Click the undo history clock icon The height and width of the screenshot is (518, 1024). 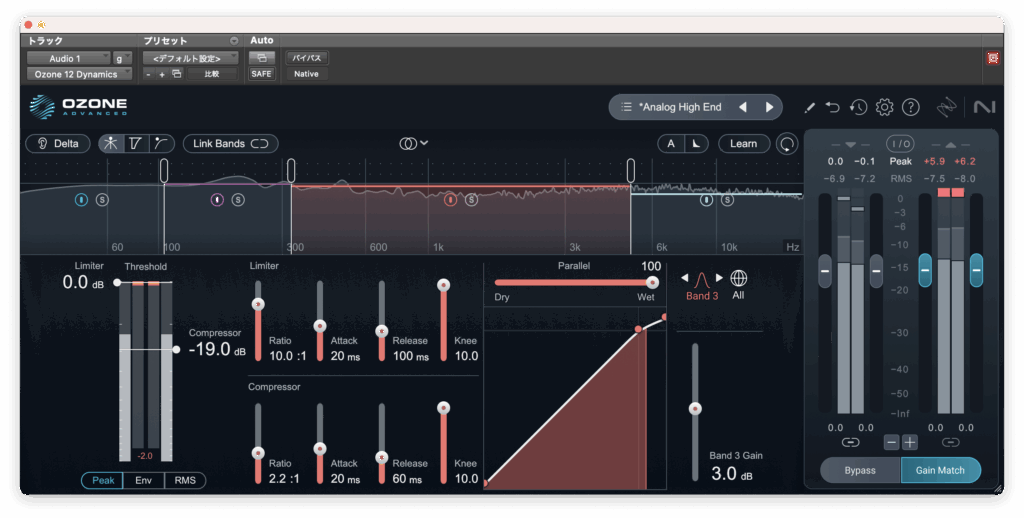(x=858, y=107)
